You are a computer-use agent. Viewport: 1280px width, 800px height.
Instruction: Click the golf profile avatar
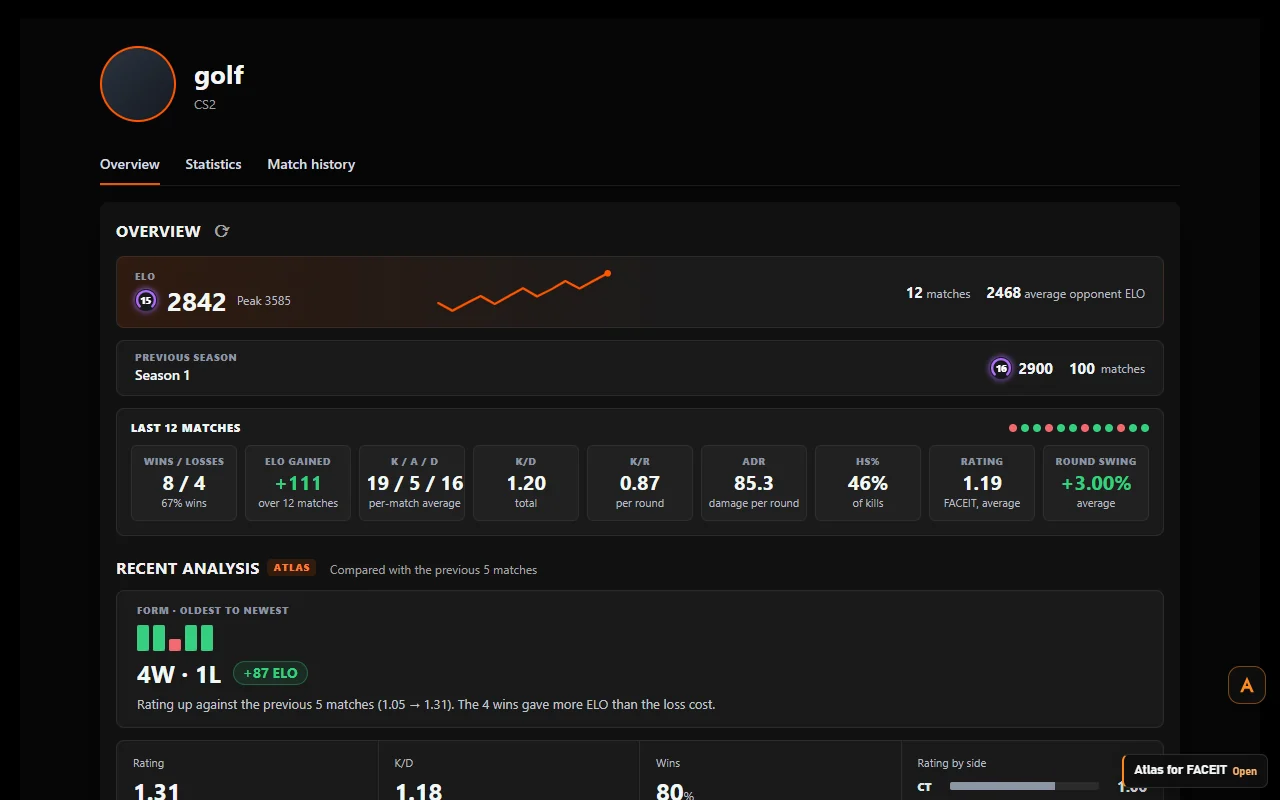[138, 84]
